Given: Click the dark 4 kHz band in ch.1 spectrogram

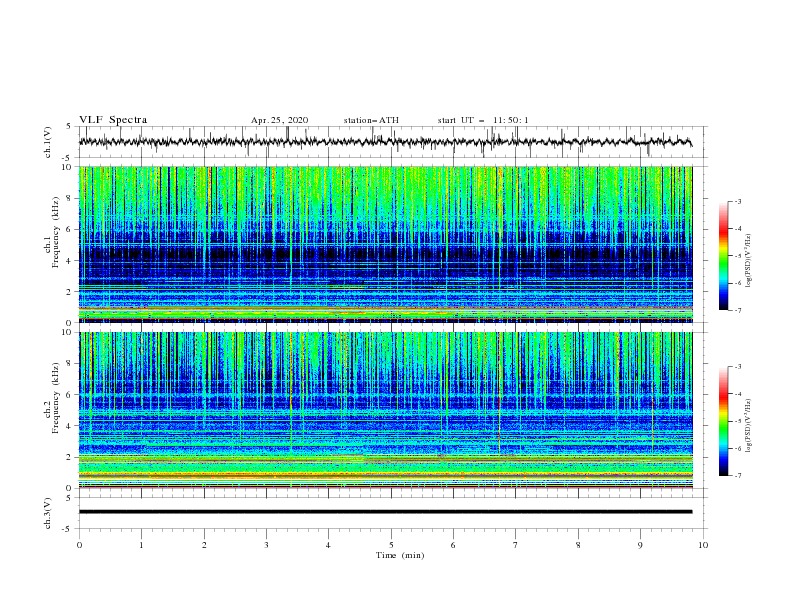Looking at the screenshot, I should coord(385,253).
